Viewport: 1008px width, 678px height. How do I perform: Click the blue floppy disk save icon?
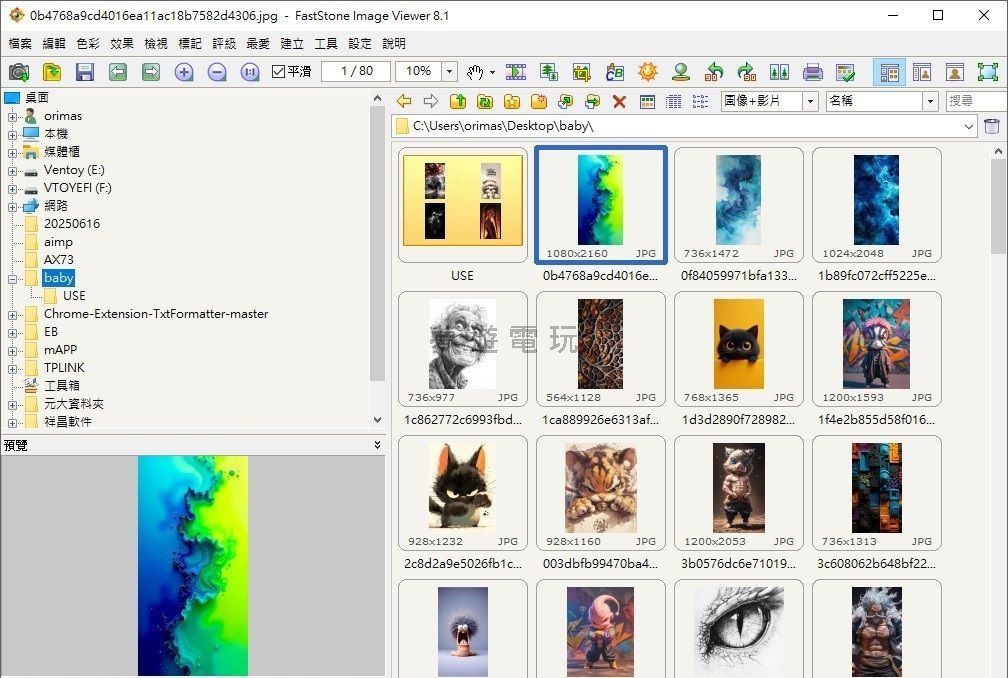point(84,72)
